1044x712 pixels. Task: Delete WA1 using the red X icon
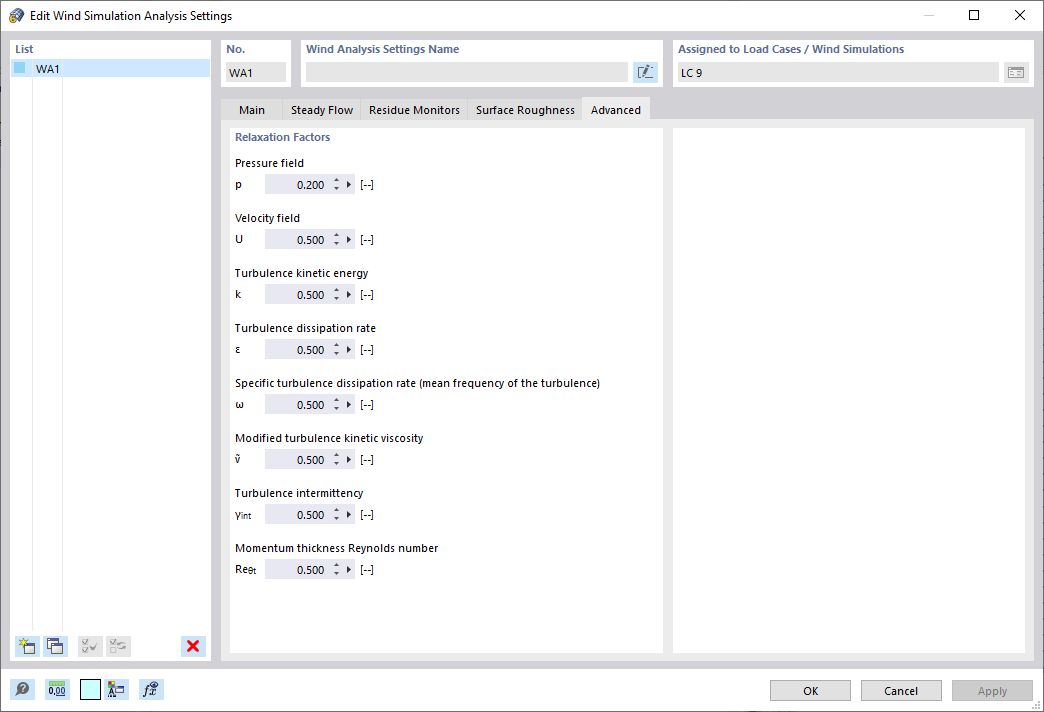pos(193,646)
